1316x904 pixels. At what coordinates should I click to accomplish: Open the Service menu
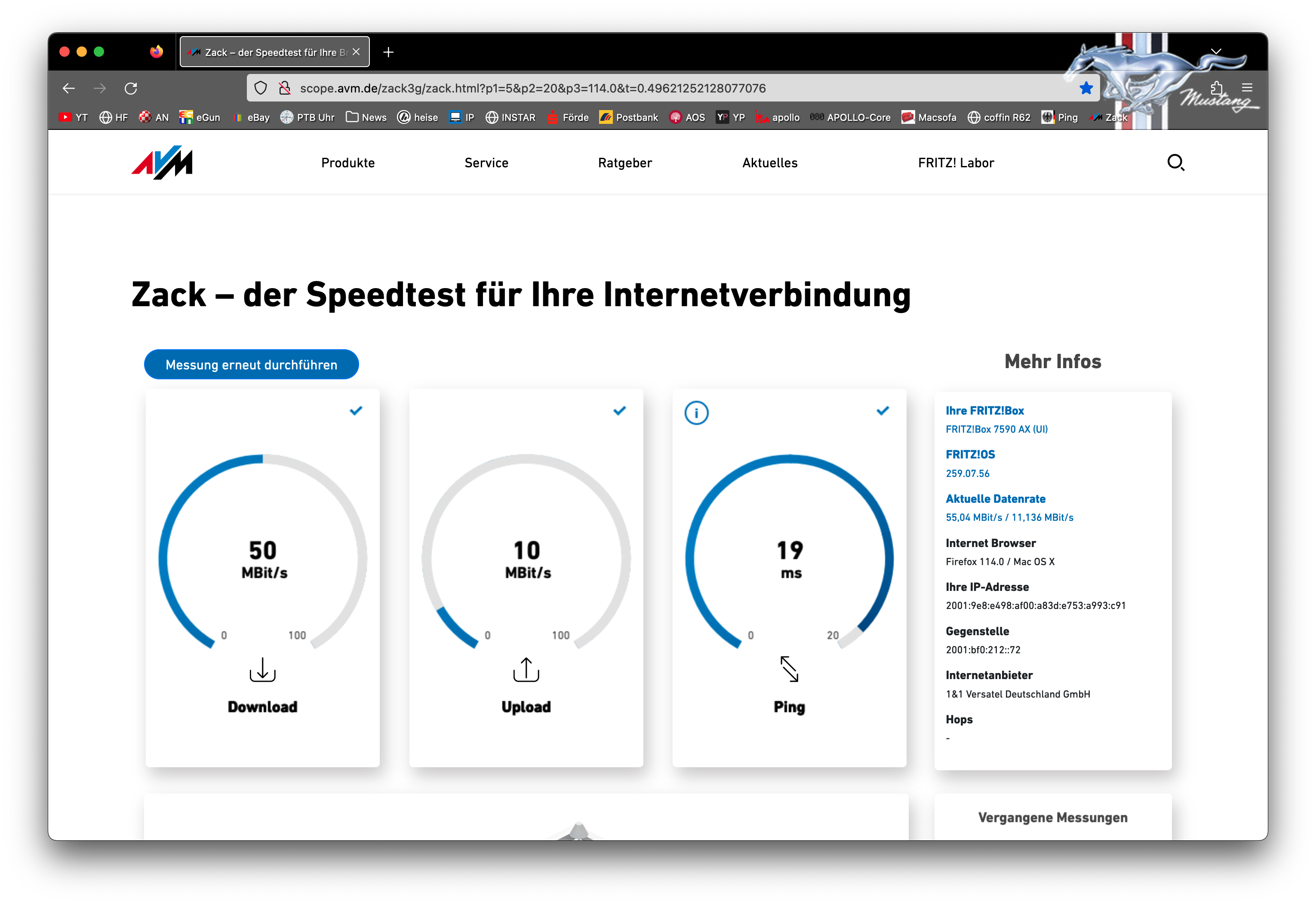coord(486,163)
